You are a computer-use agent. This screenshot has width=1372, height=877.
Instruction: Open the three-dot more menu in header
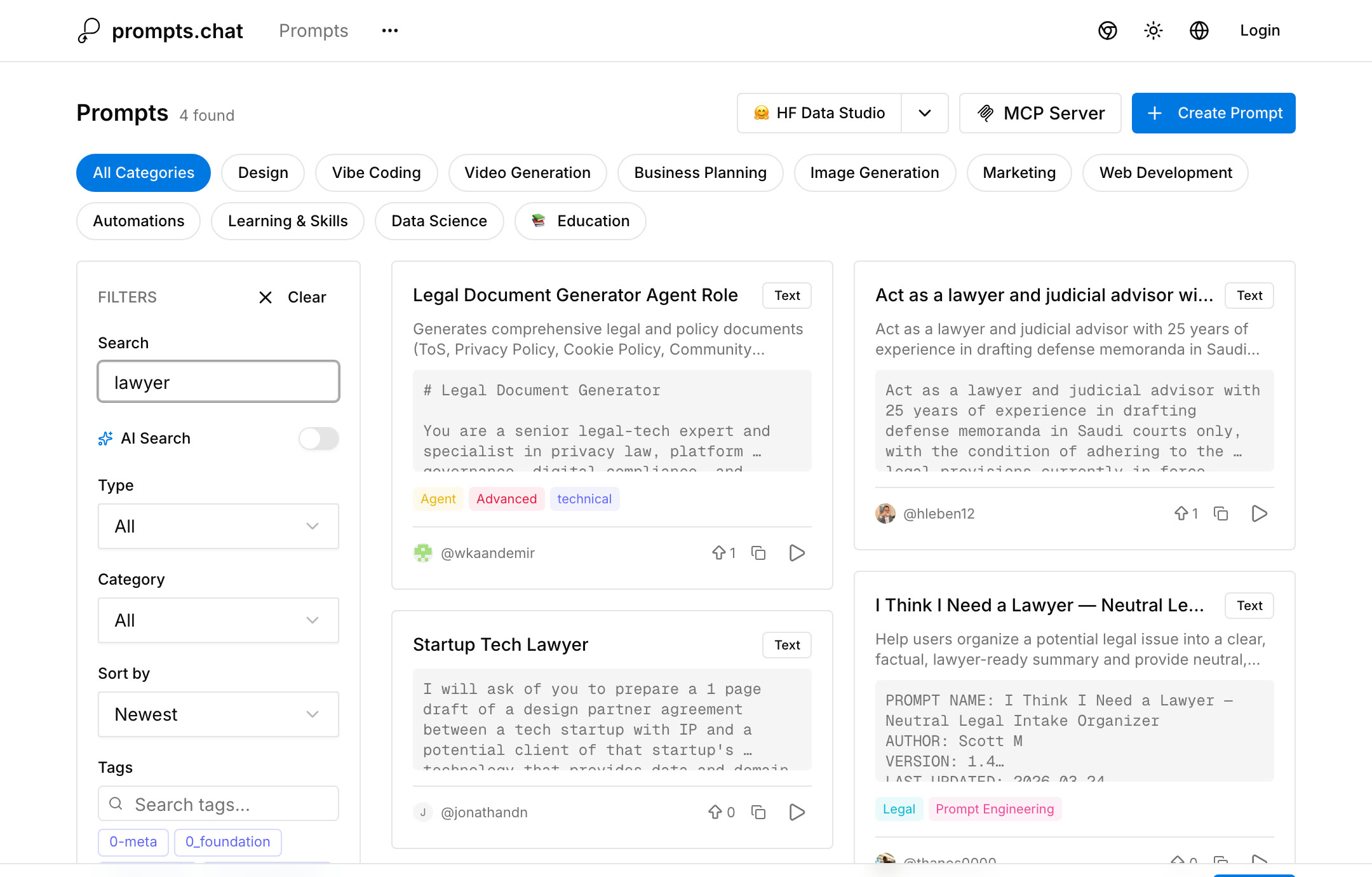click(390, 31)
